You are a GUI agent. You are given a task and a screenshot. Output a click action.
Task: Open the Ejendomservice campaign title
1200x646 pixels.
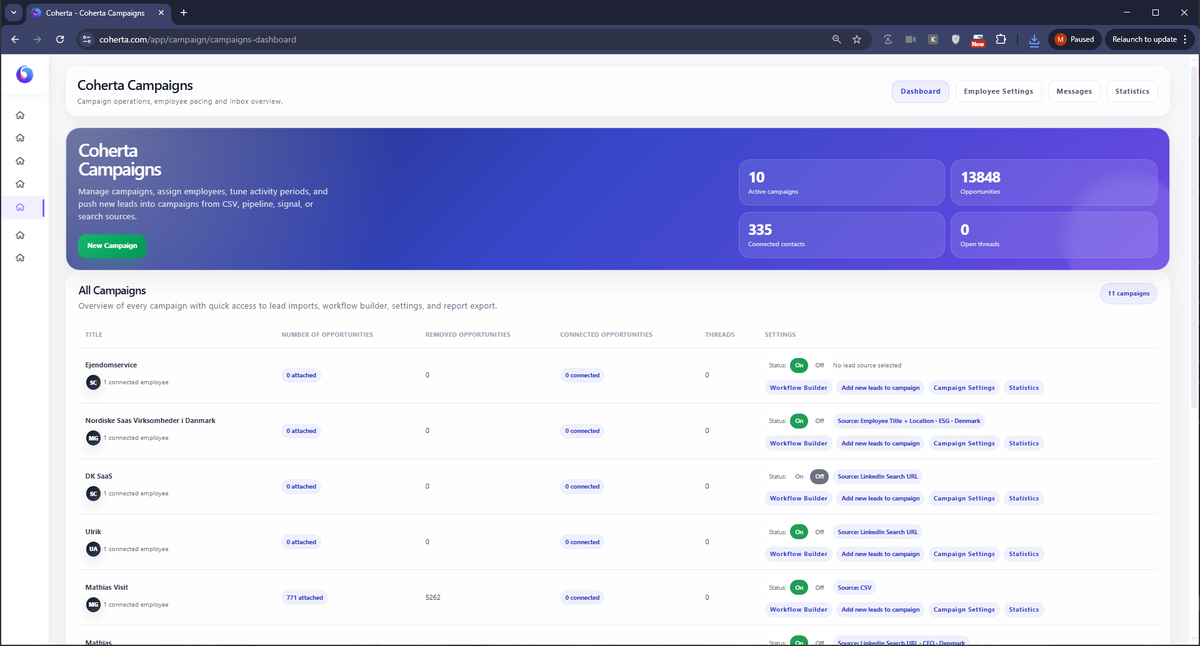(x=111, y=365)
